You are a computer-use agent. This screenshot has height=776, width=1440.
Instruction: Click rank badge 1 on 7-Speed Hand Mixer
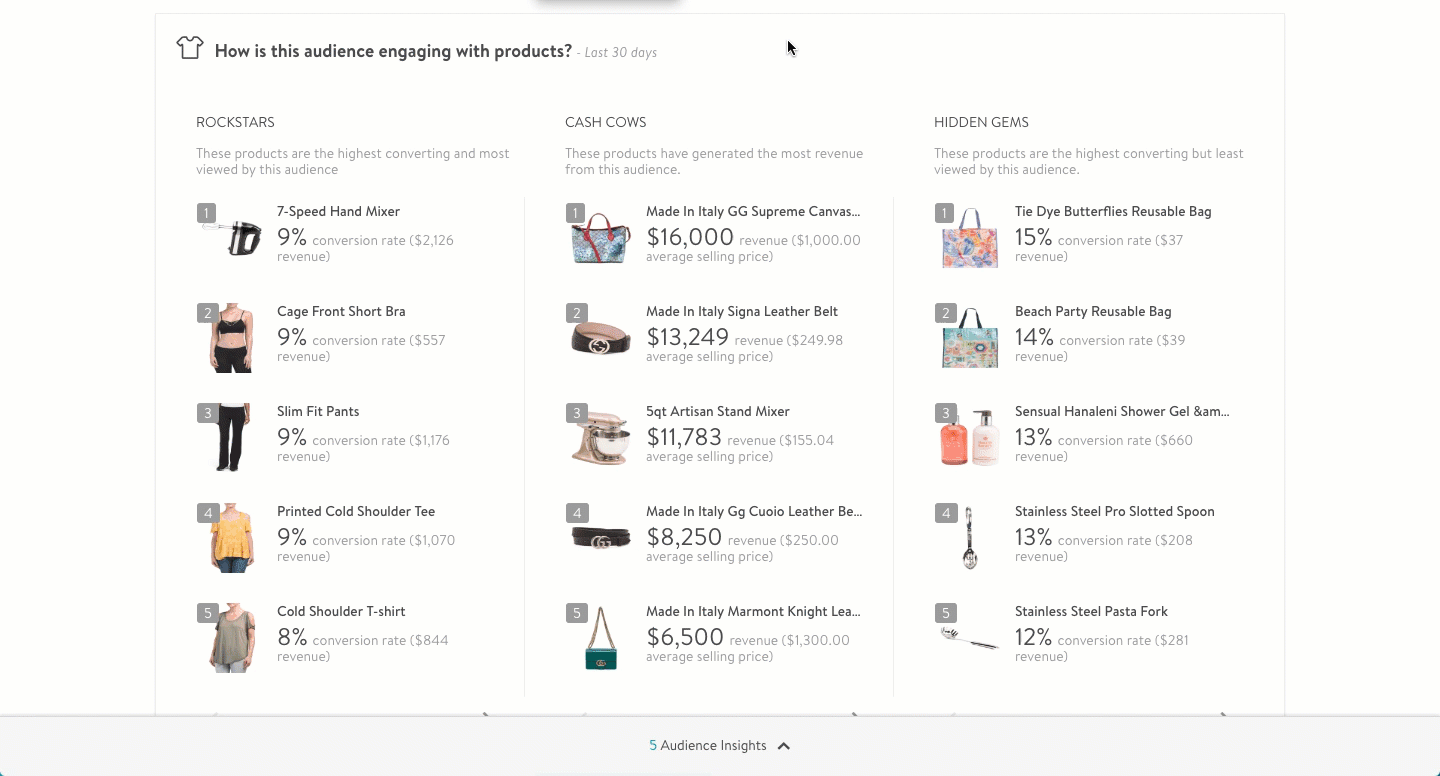206,213
